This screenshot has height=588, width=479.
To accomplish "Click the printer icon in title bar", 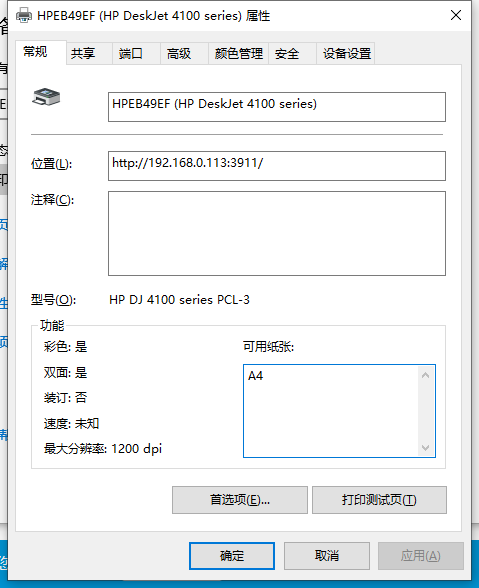I will (x=24, y=15).
